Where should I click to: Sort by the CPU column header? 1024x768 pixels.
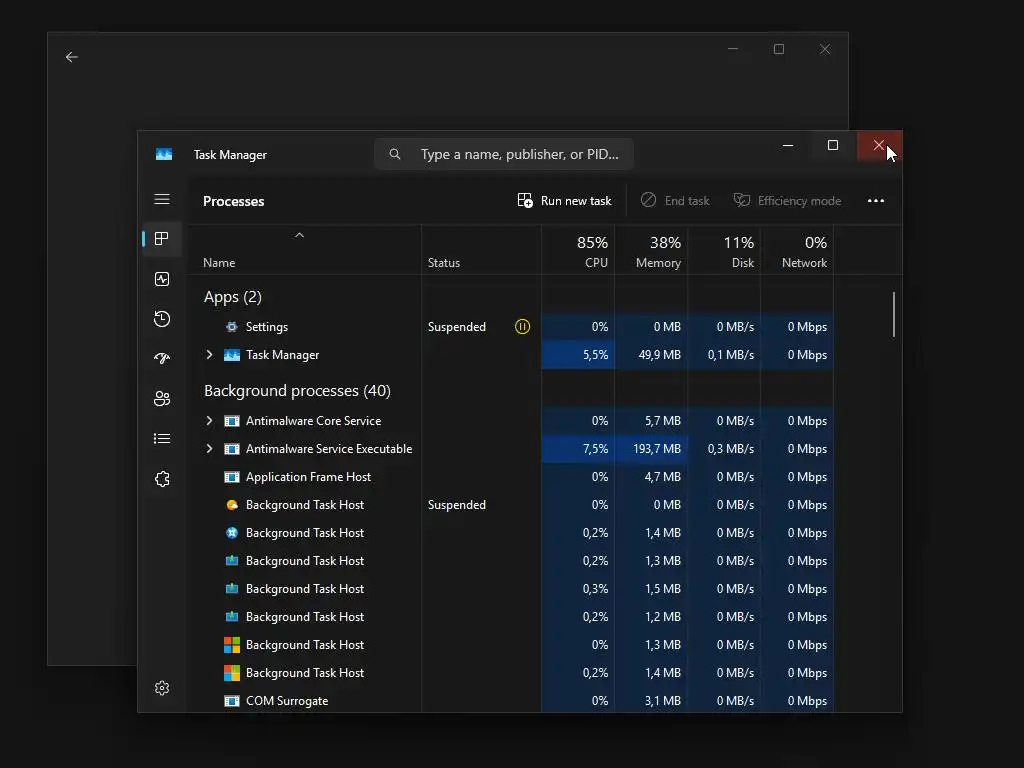[578, 251]
